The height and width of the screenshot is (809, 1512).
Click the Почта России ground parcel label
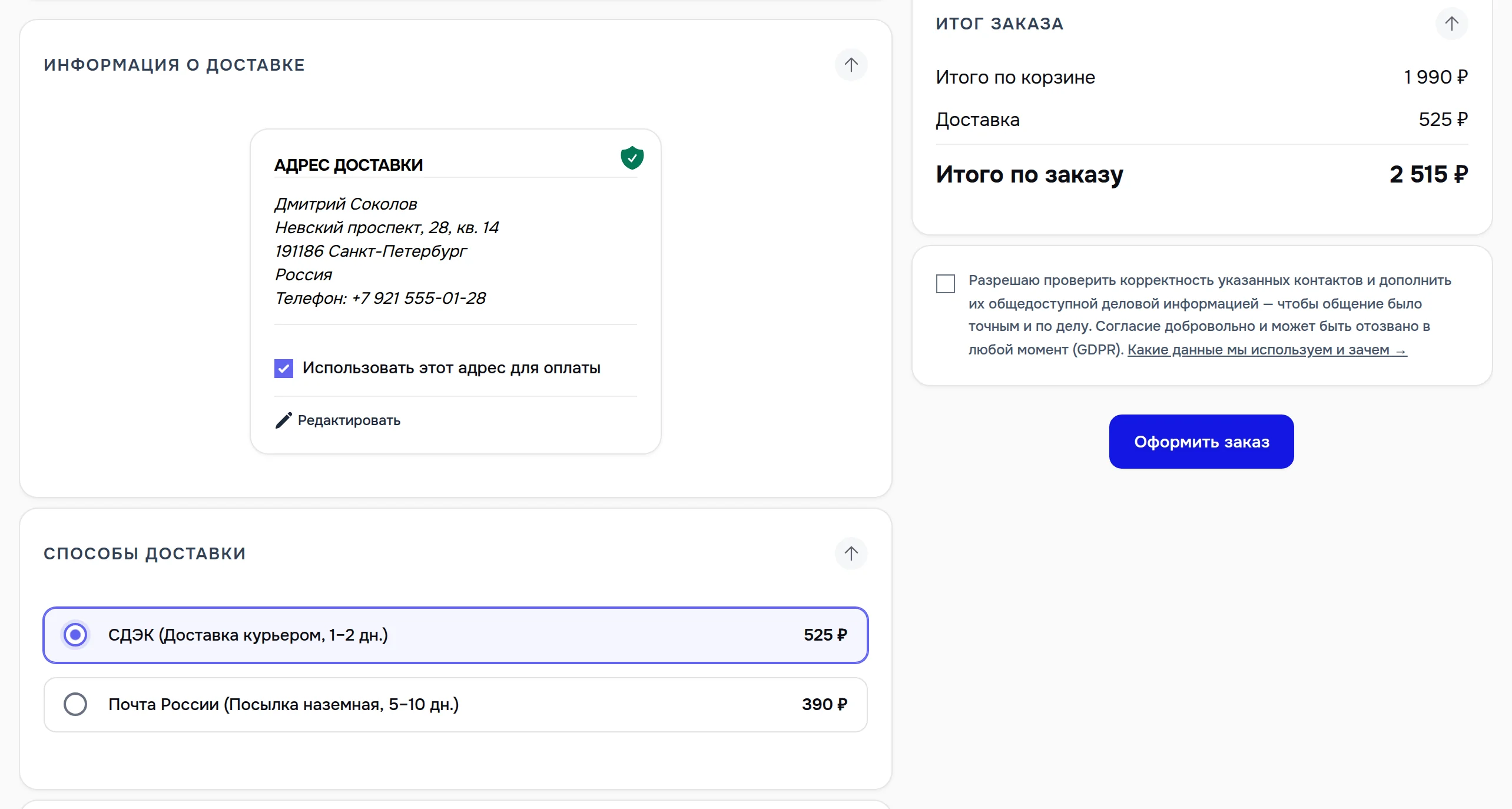pos(283,705)
